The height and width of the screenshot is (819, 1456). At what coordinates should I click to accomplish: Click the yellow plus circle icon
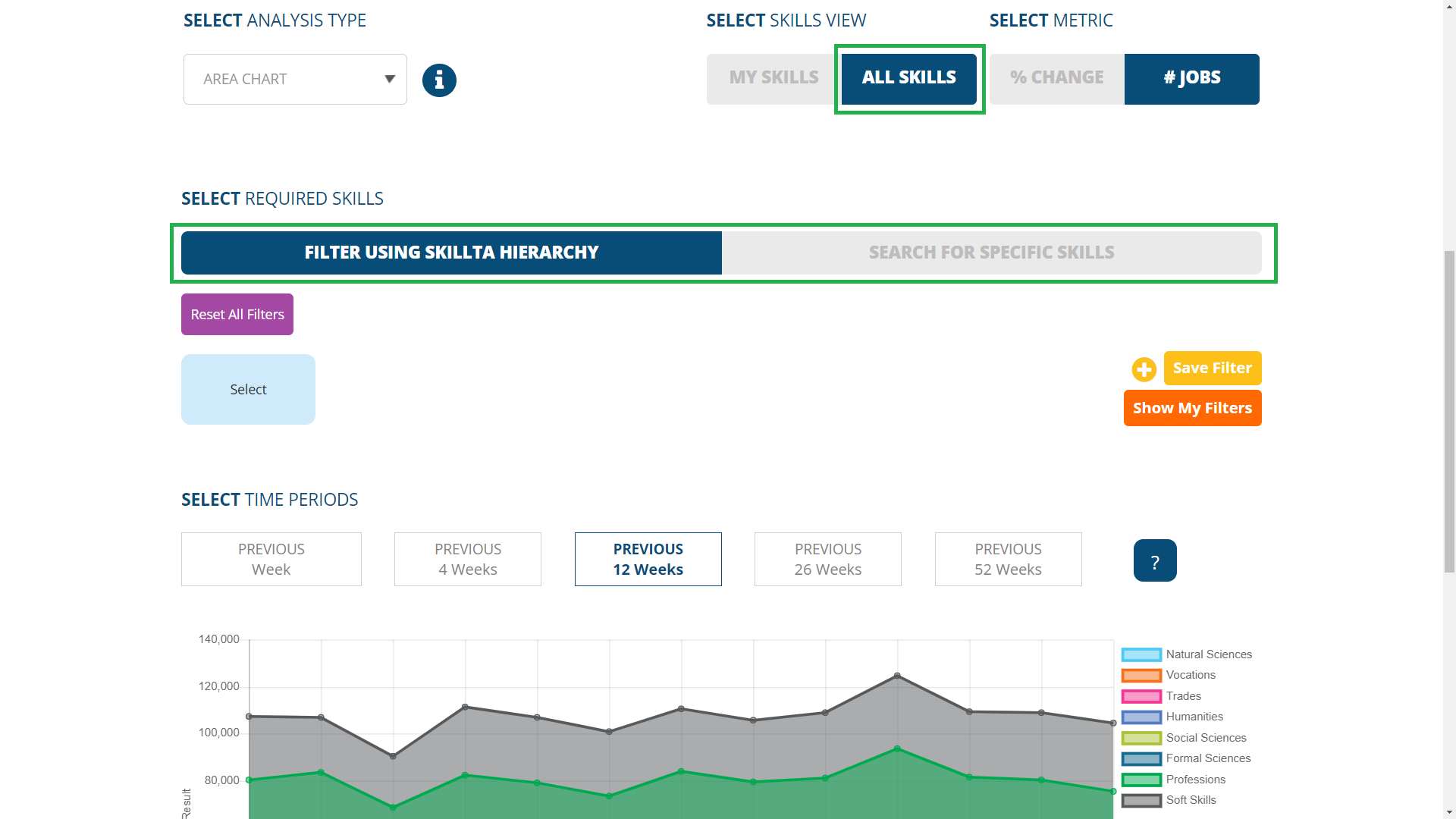point(1144,369)
